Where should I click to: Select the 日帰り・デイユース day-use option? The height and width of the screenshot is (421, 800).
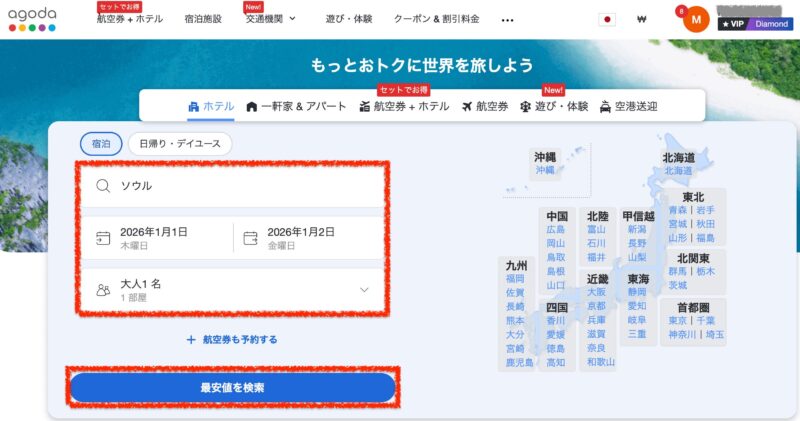coord(180,144)
